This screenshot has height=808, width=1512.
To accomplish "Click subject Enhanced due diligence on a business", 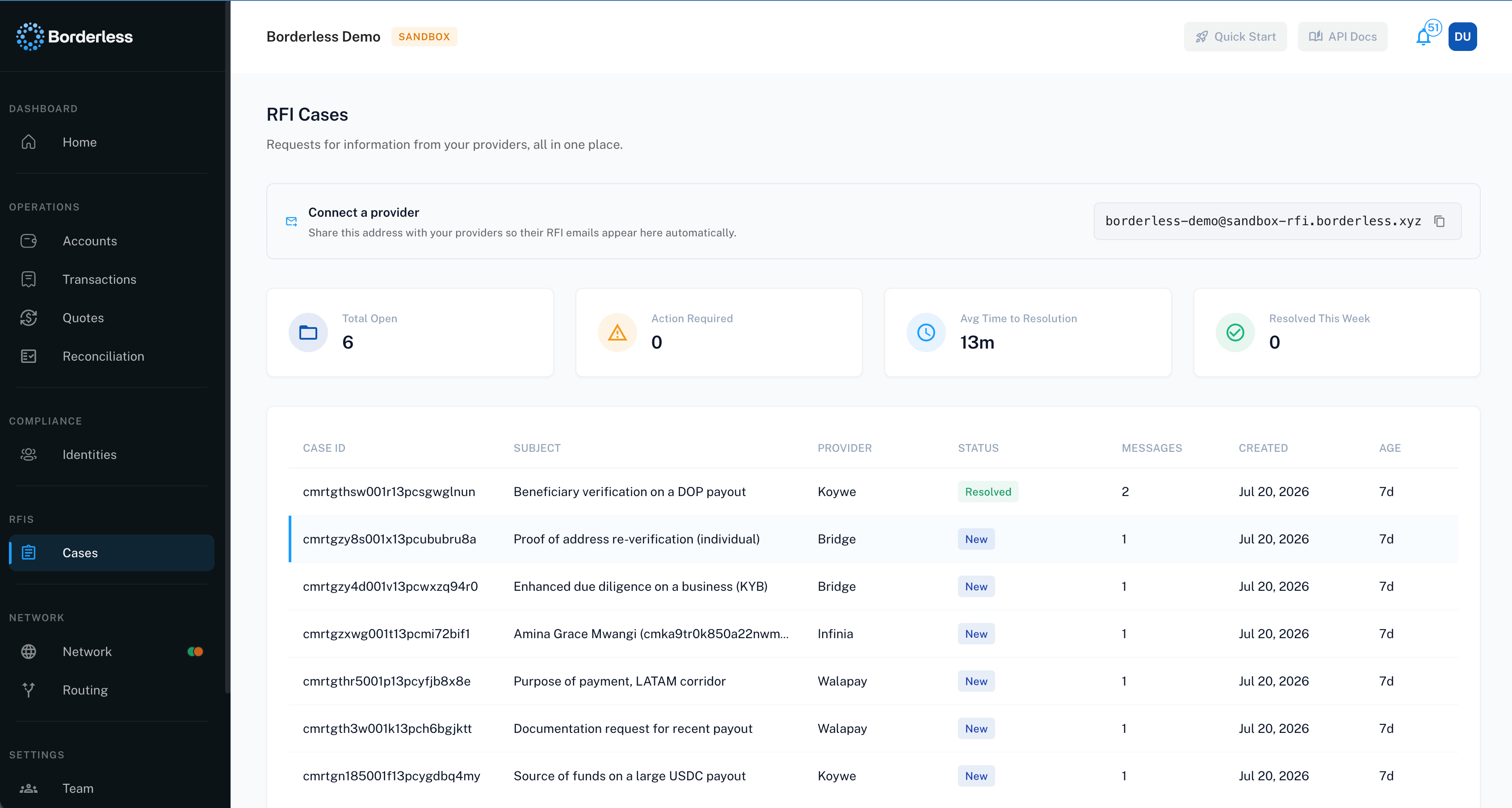I will [x=640, y=586].
